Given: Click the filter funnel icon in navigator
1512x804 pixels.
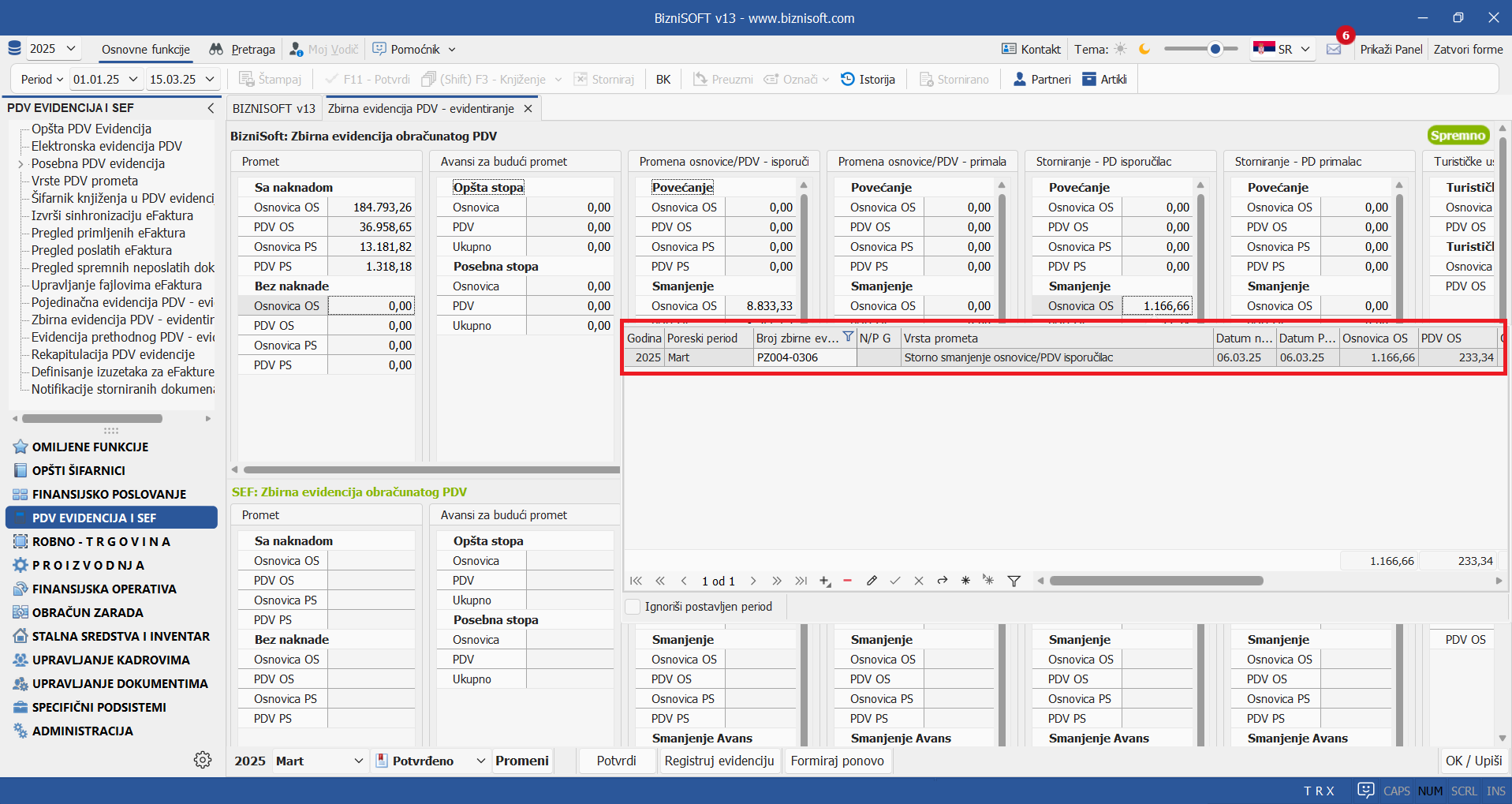Looking at the screenshot, I should (x=1014, y=581).
